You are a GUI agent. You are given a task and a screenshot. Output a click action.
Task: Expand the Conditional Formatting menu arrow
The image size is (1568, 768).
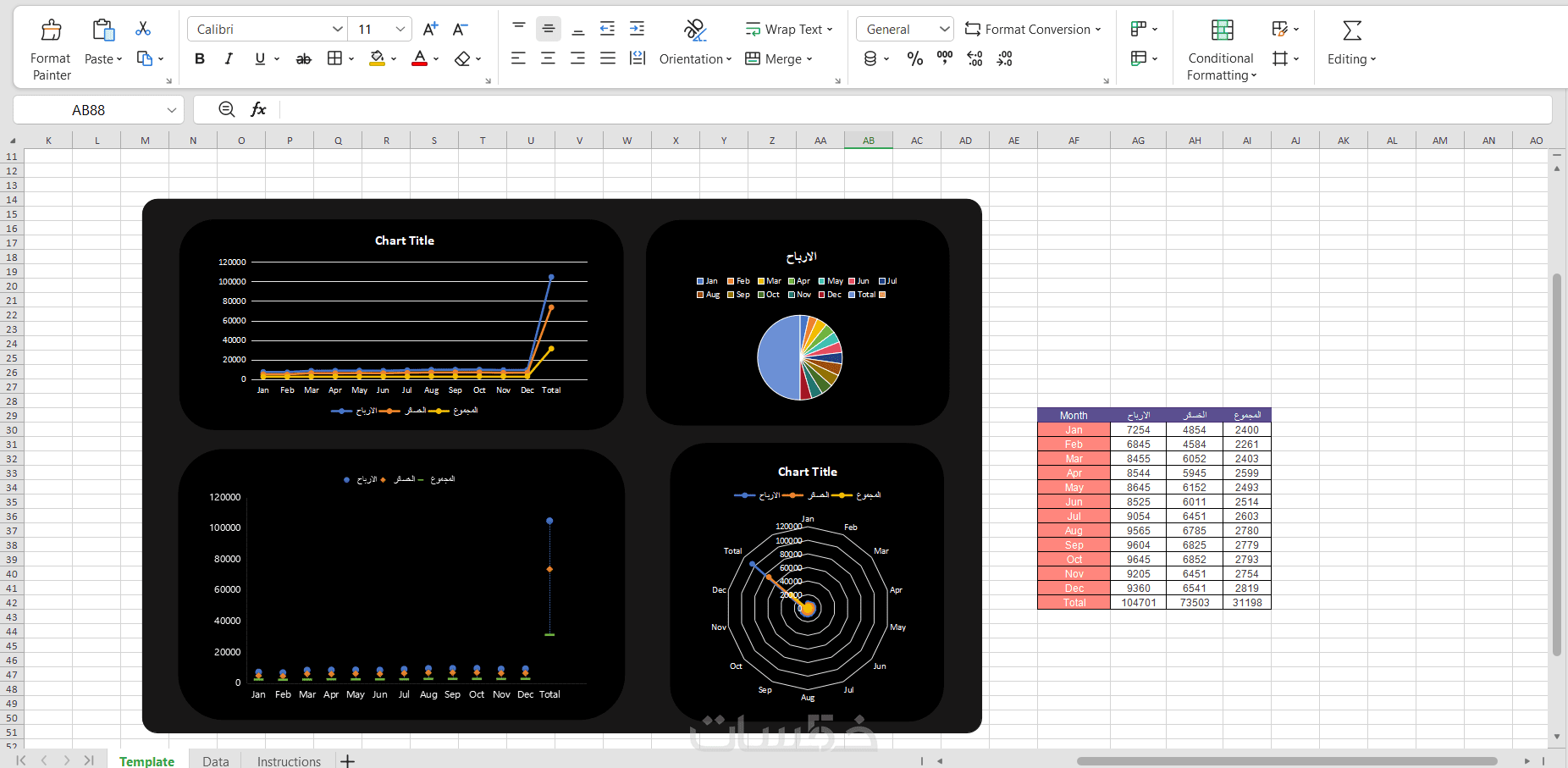pos(1254,75)
